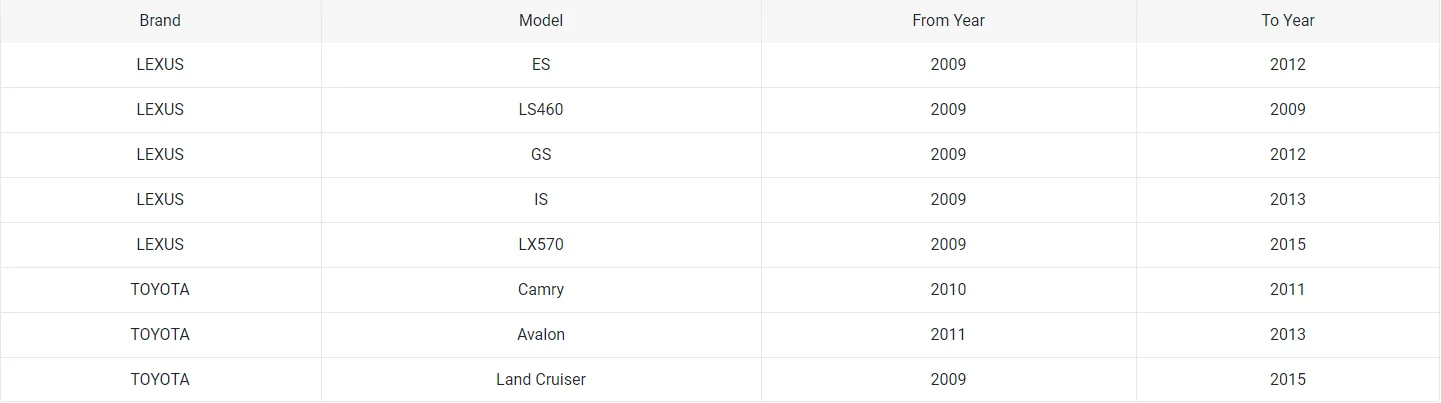Screen dimensions: 1441x403
Task: Click the Avalon model cell
Action: 541,335
